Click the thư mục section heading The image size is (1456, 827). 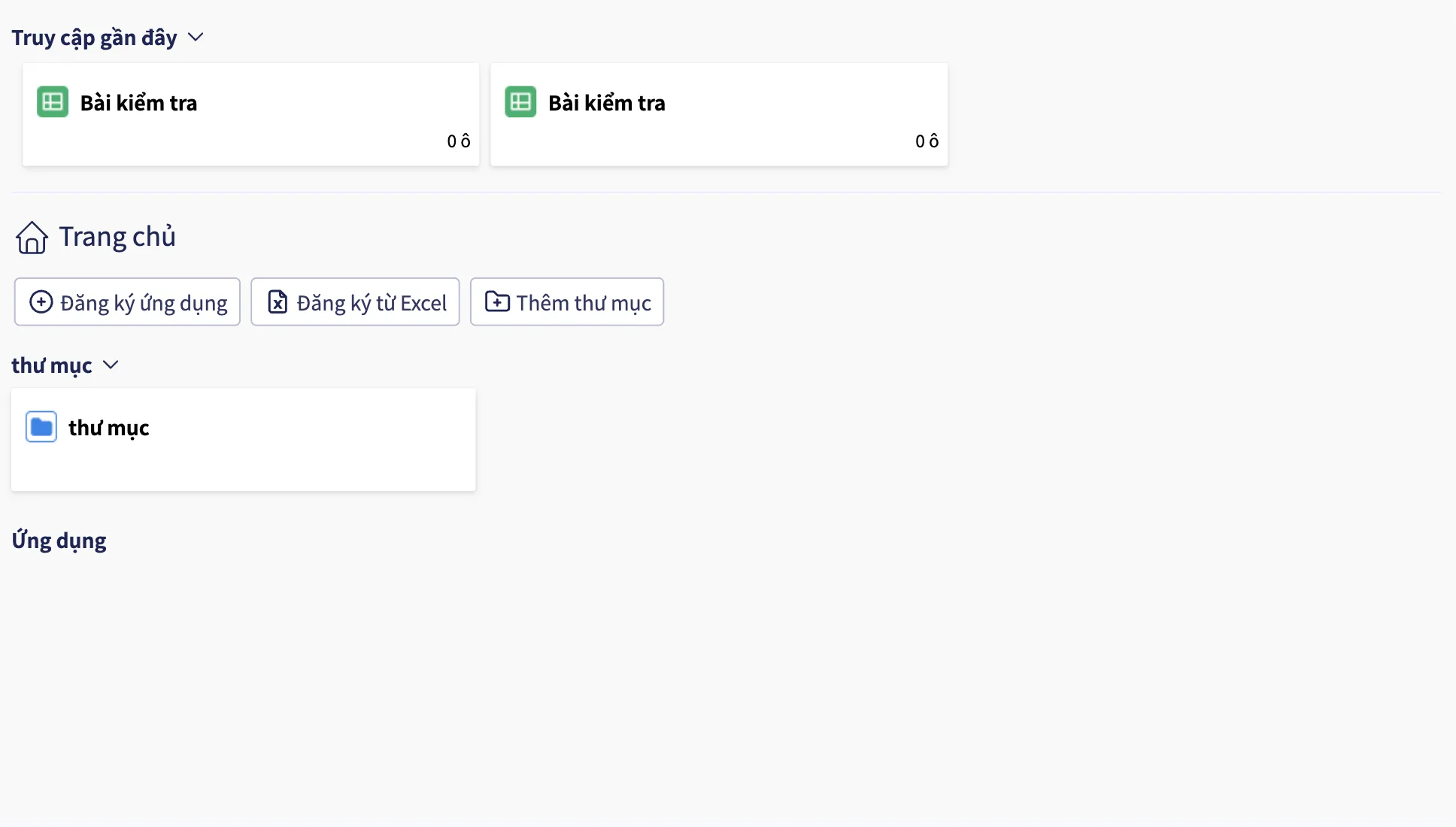[52, 365]
